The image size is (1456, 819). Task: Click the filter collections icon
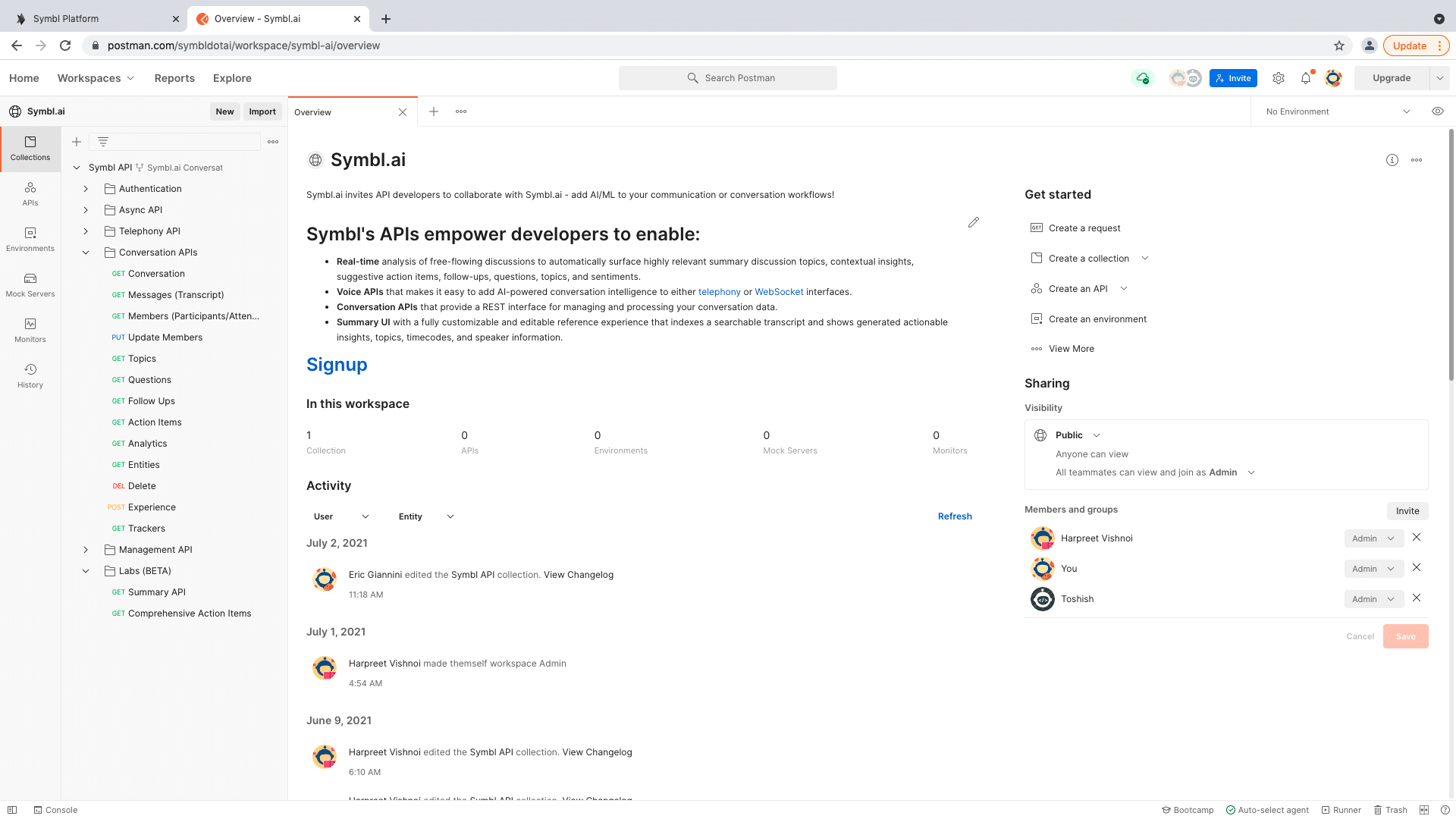(x=103, y=142)
